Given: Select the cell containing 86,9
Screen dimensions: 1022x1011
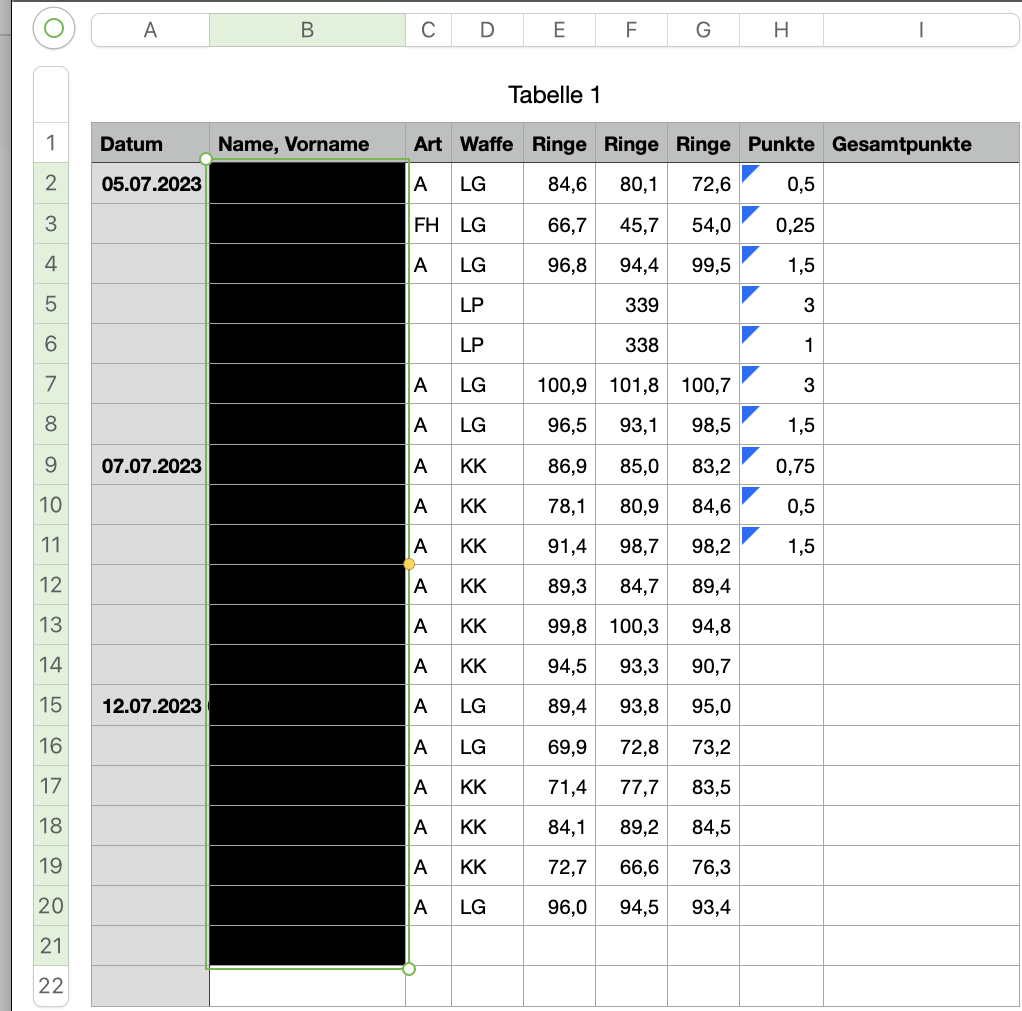Looking at the screenshot, I should tap(559, 465).
